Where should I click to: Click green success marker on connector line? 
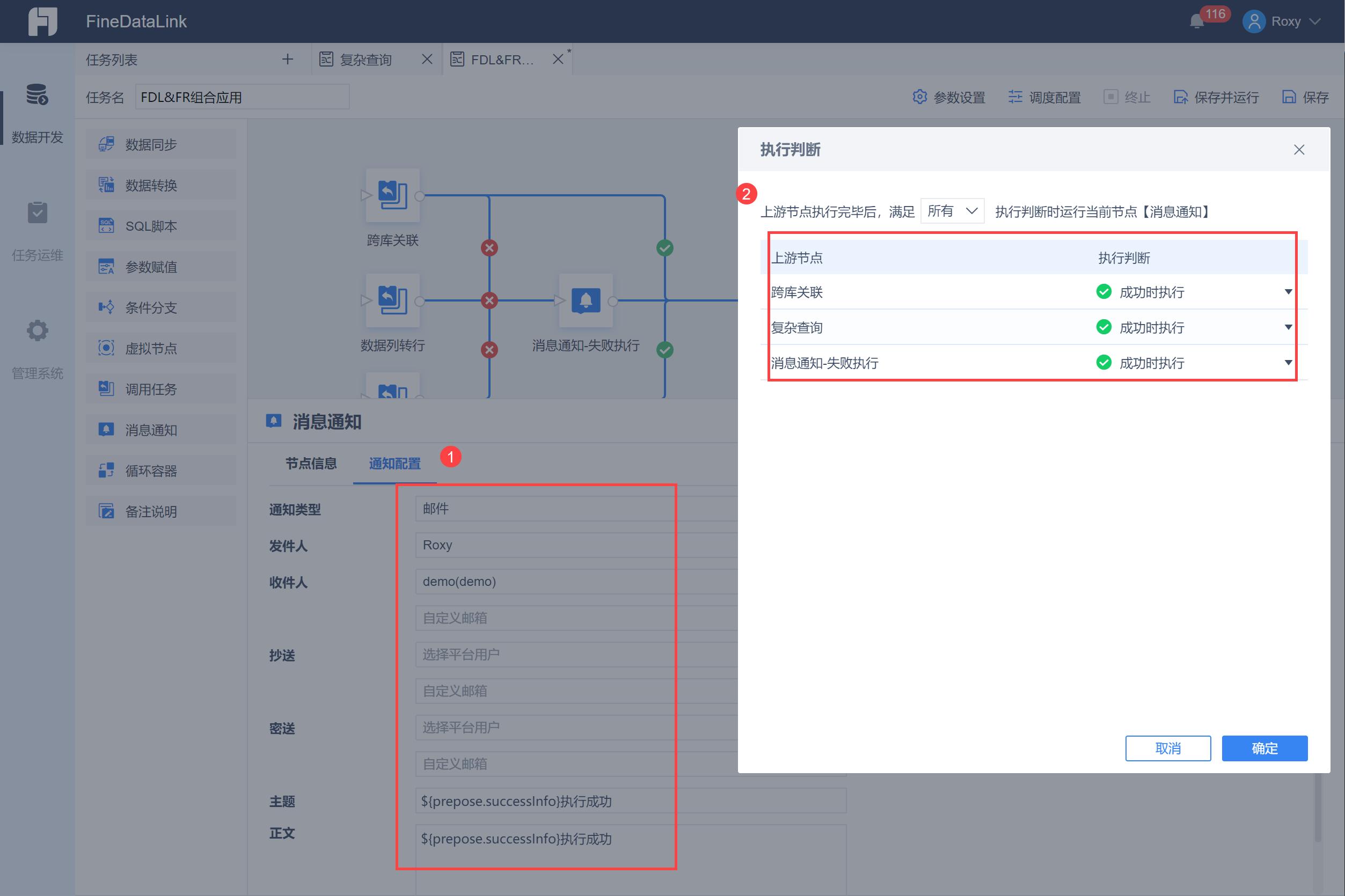pyautogui.click(x=665, y=248)
